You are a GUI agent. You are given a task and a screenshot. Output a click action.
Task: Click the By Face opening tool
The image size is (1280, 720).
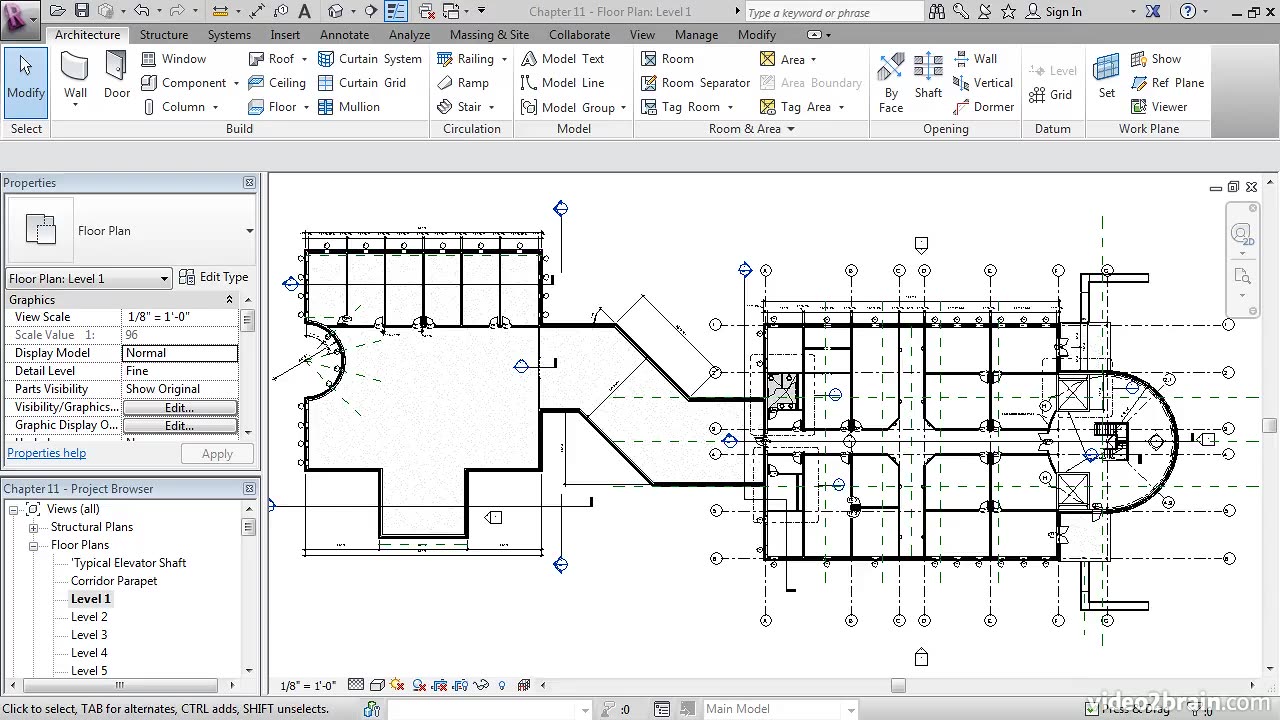(891, 83)
